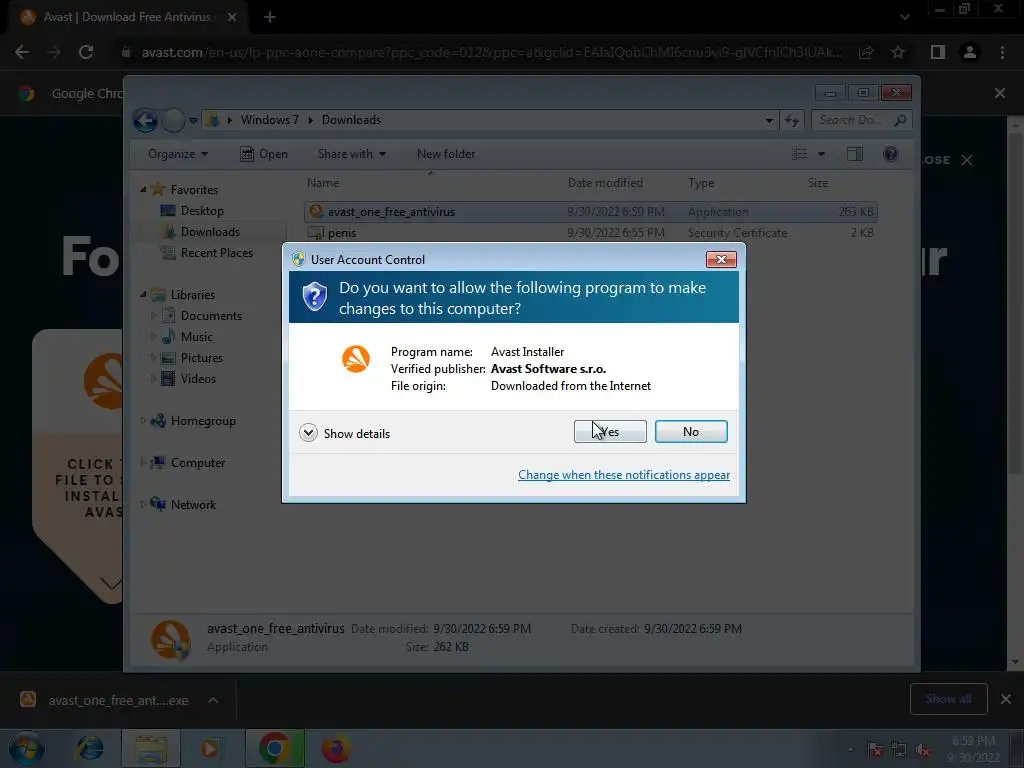Open the Windows Start button
Image resolution: width=1024 pixels, height=768 pixels.
click(x=25, y=748)
